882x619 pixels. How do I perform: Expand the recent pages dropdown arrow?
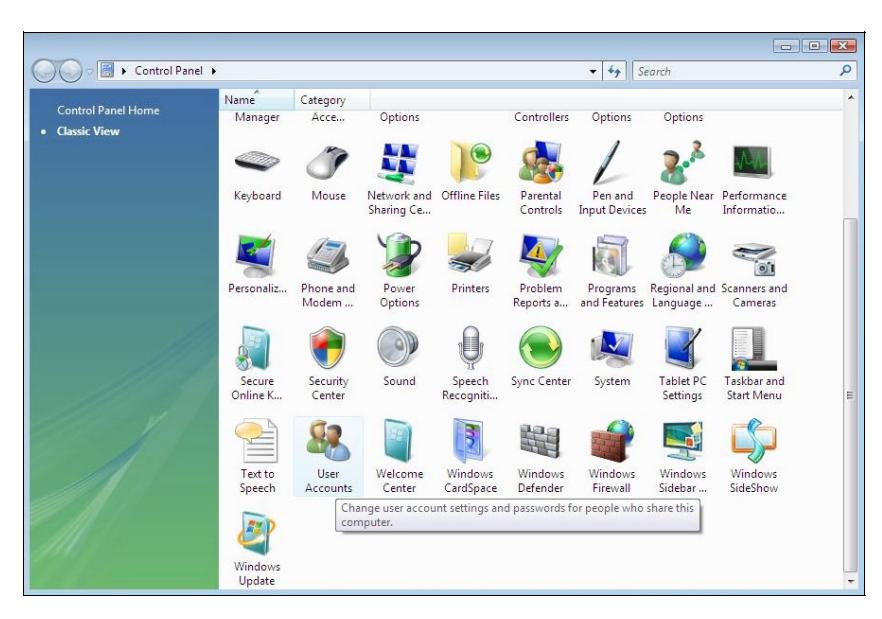[89, 71]
